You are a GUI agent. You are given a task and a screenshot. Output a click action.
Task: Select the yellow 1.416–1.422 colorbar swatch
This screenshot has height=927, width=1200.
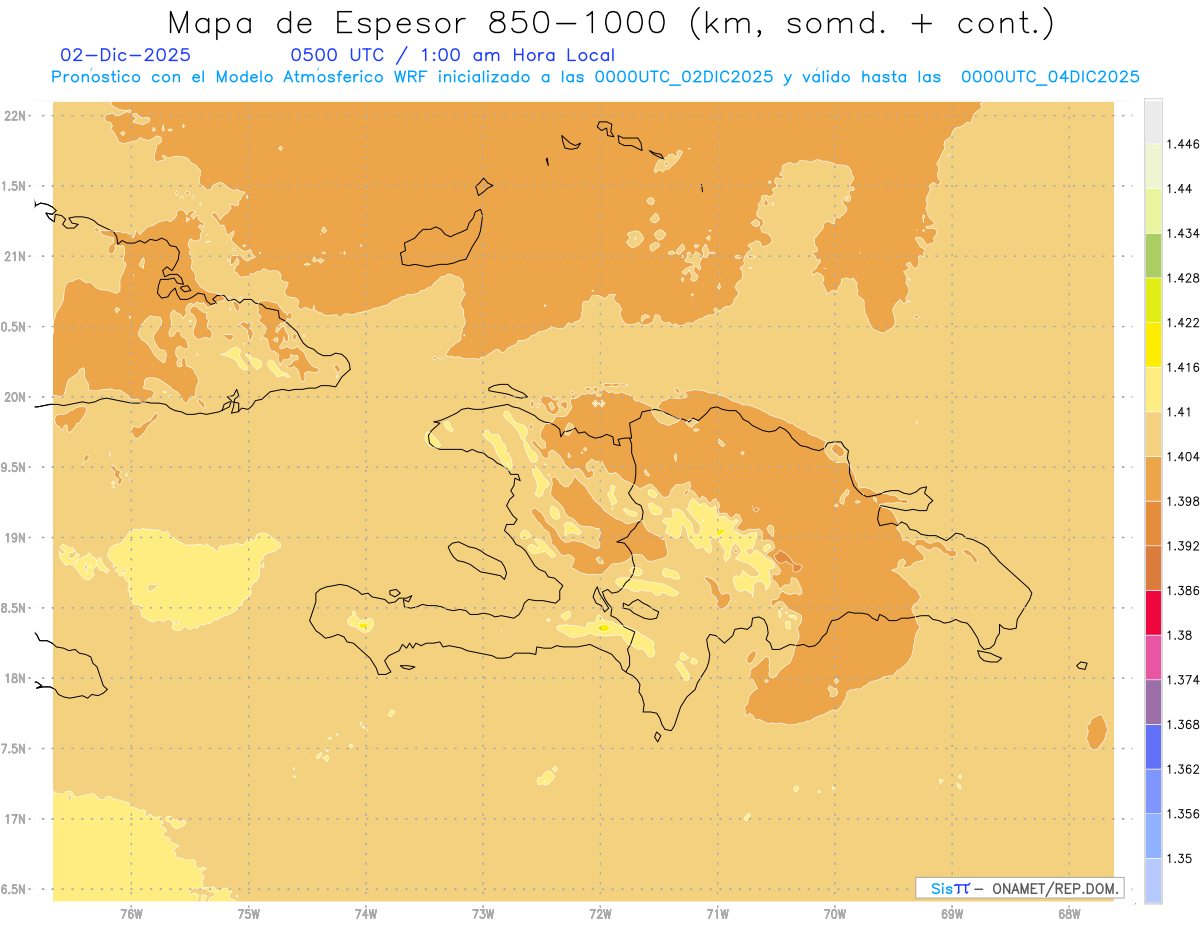1153,344
